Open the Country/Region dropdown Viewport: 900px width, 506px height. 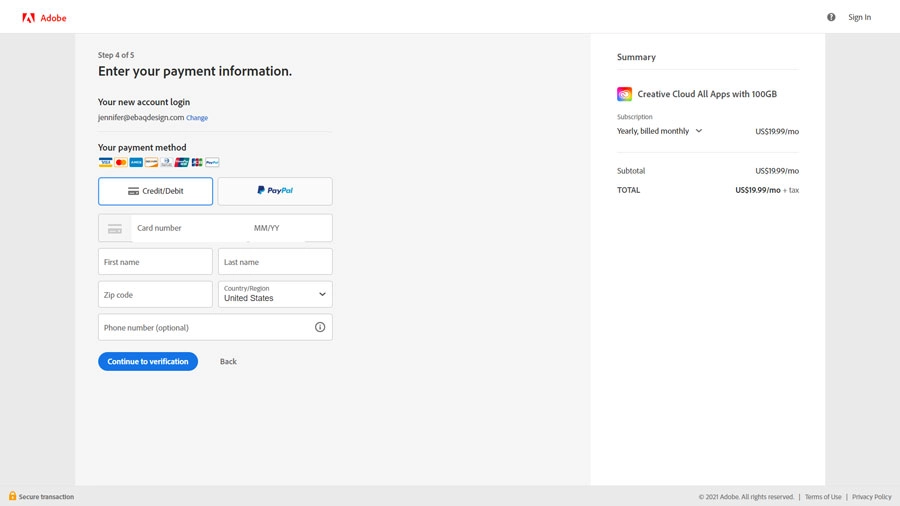(275, 294)
